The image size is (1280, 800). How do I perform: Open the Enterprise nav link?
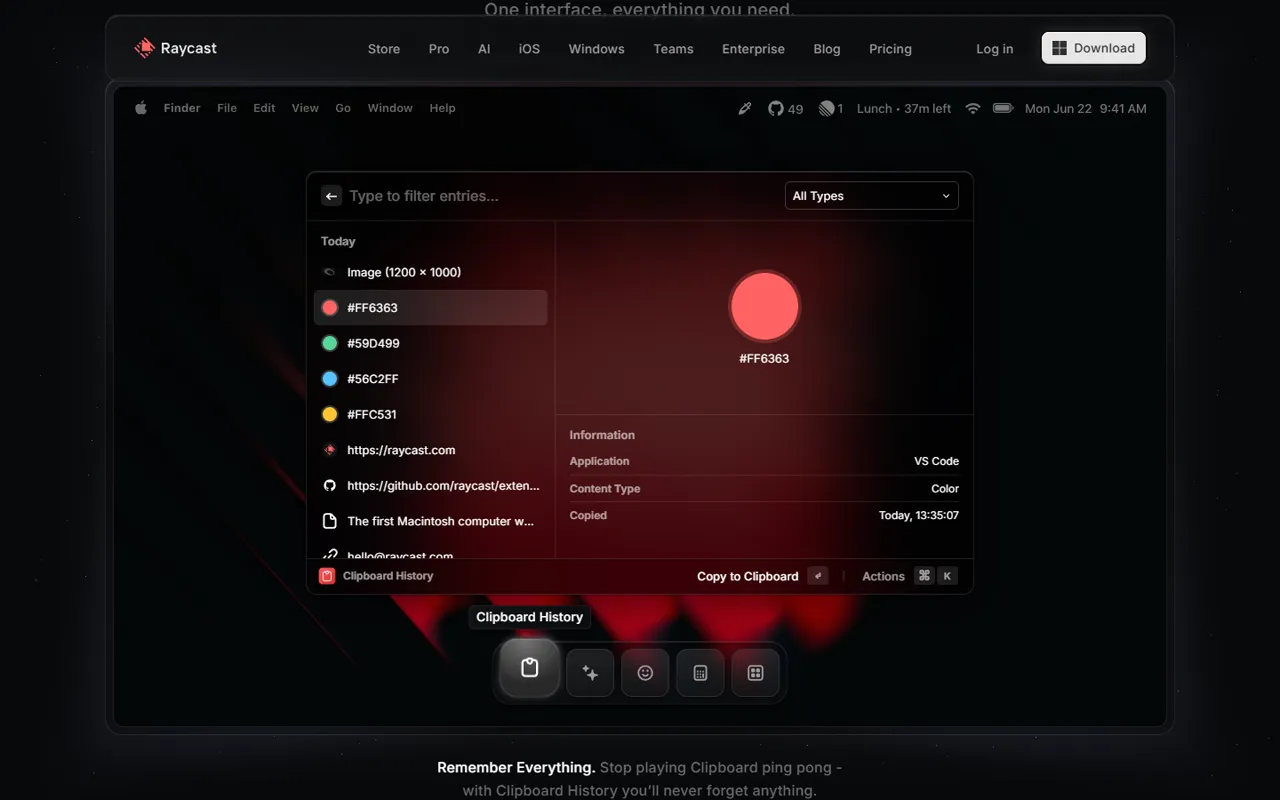753,49
